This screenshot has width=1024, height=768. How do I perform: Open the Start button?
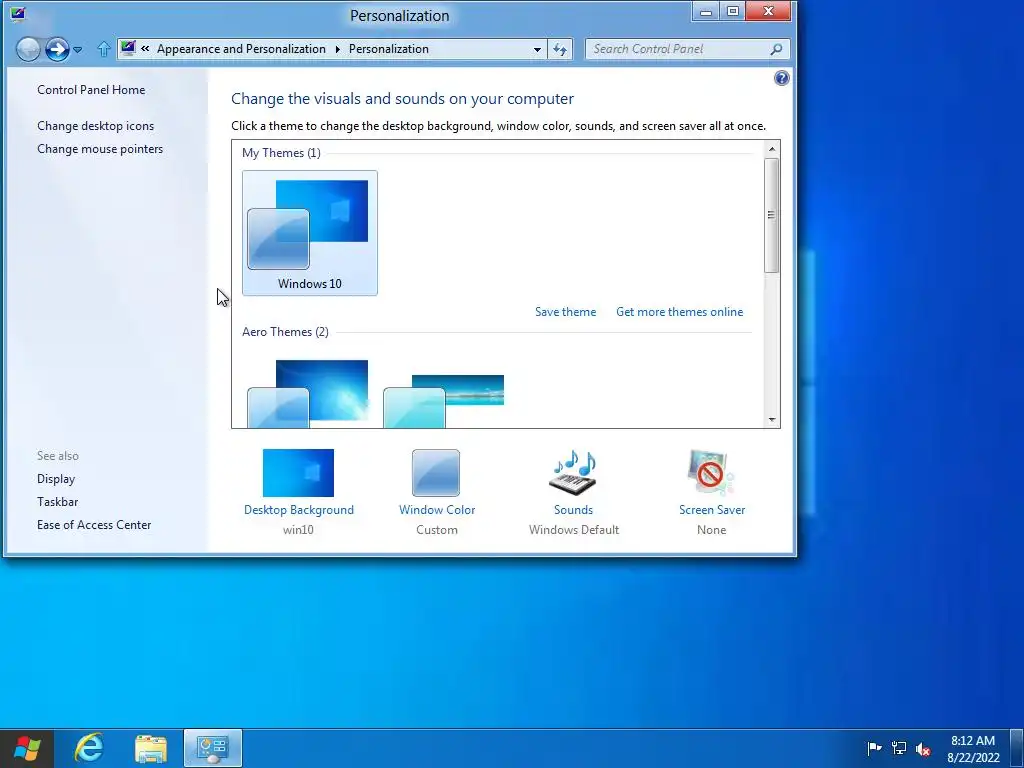point(27,748)
